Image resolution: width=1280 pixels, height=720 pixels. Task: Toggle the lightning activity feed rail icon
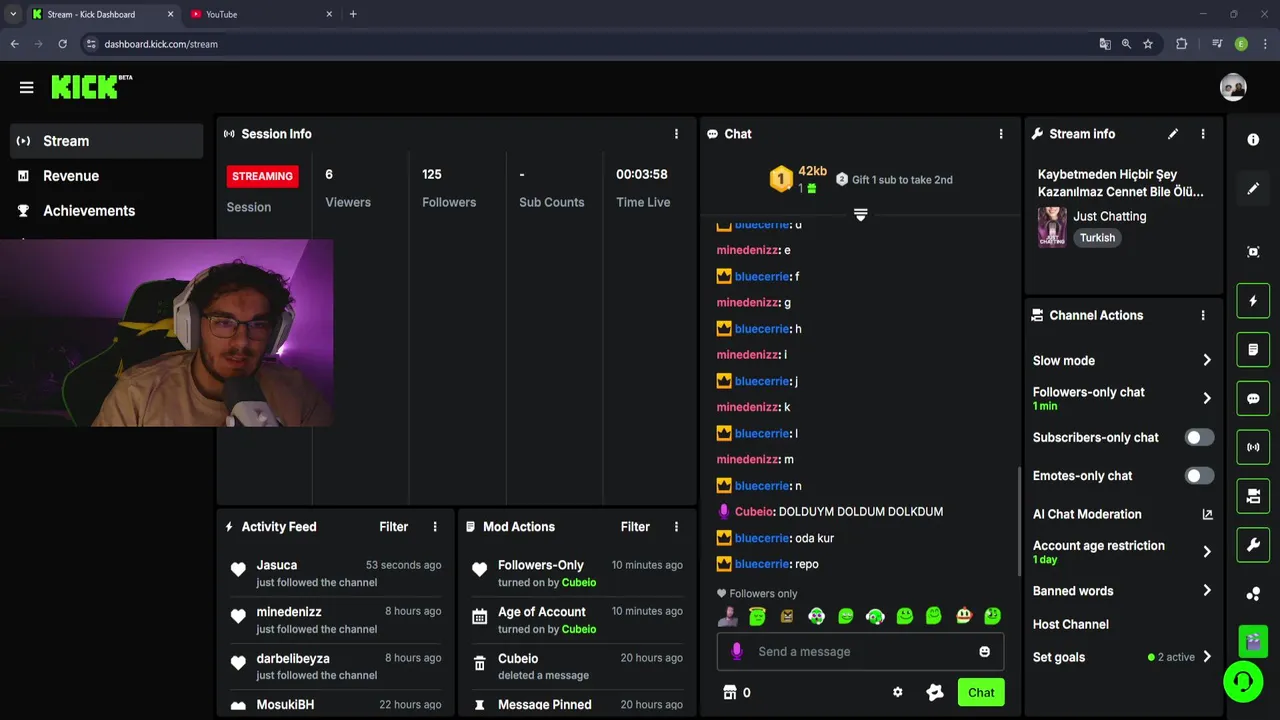[1253, 301]
